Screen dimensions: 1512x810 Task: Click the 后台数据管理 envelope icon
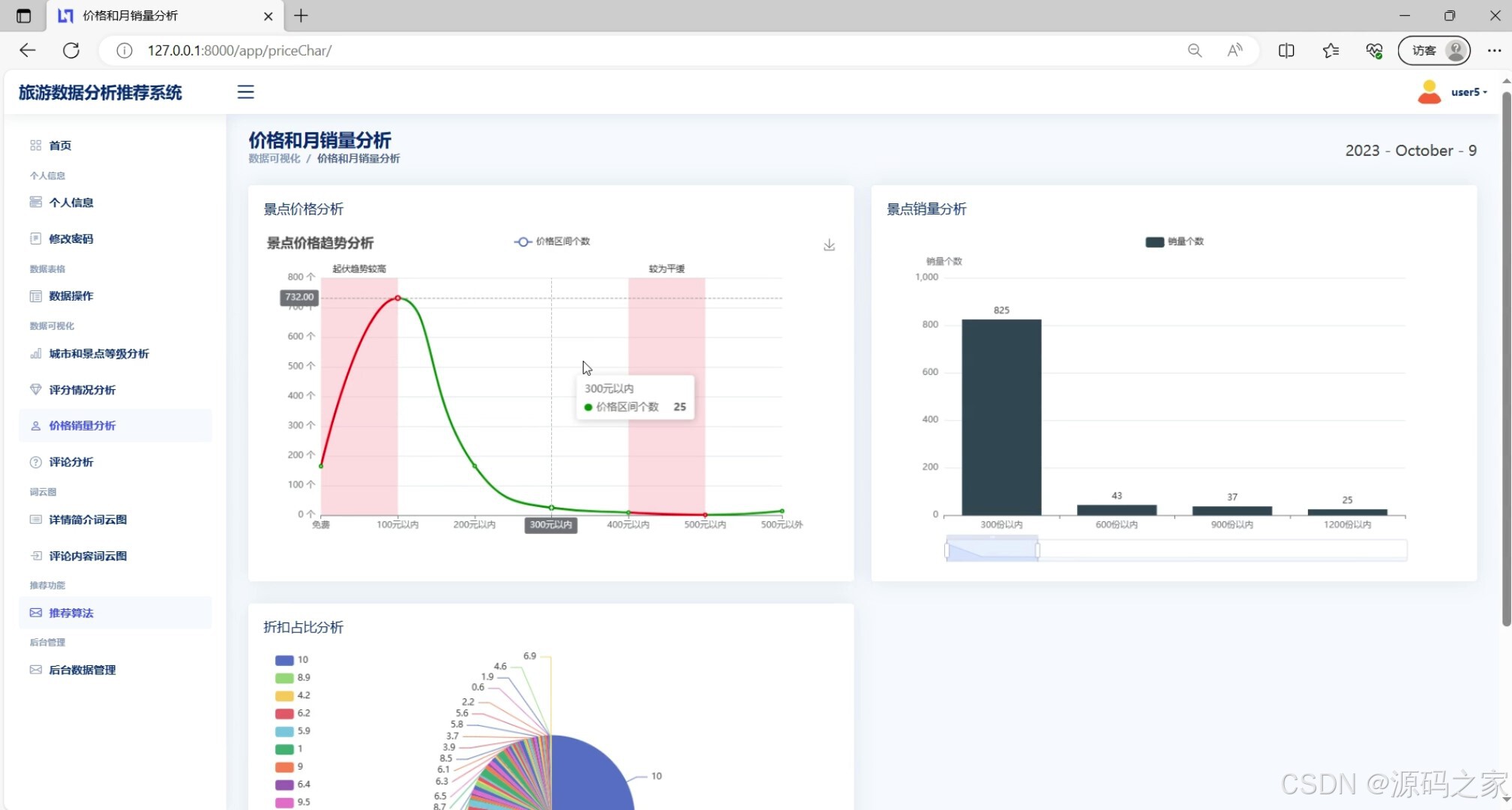tap(35, 670)
